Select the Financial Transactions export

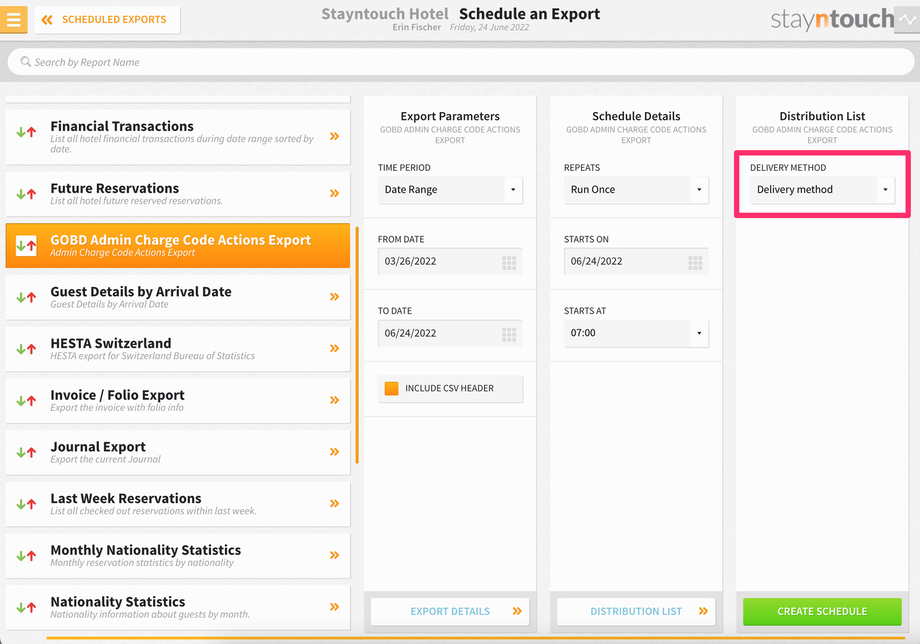coord(178,137)
